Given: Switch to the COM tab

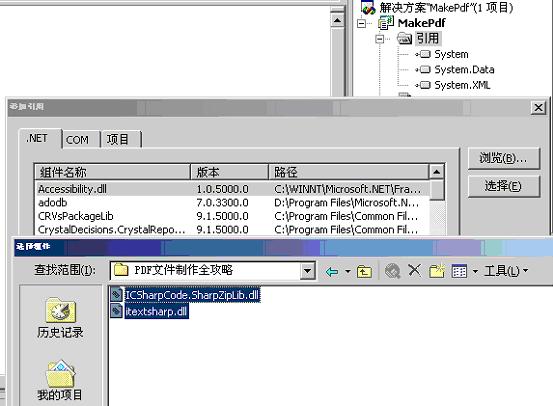Looking at the screenshot, I should click(78, 140).
